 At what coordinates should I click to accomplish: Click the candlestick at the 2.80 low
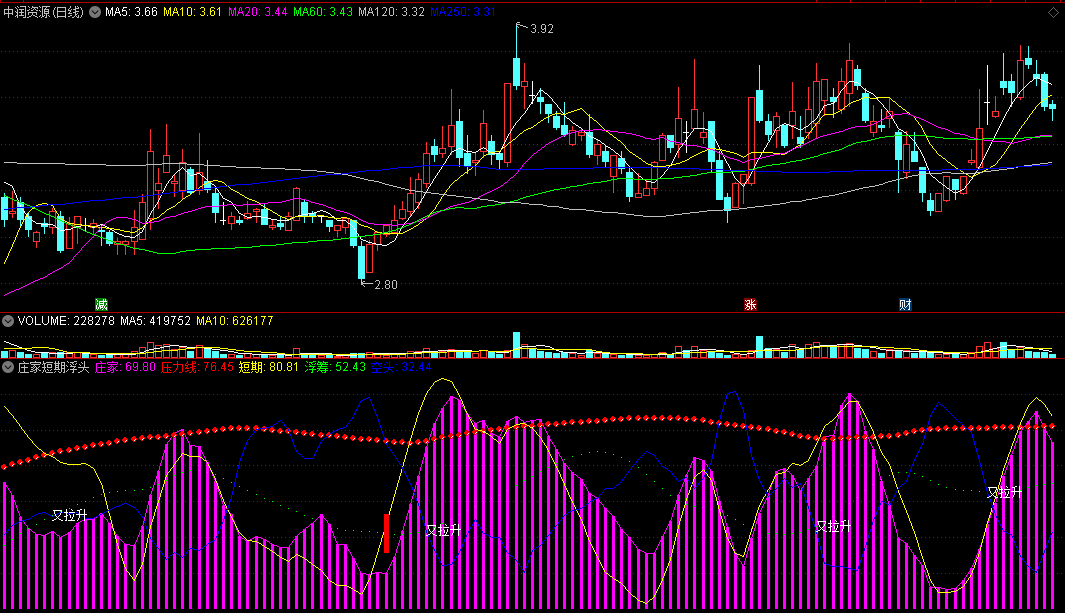tap(361, 261)
